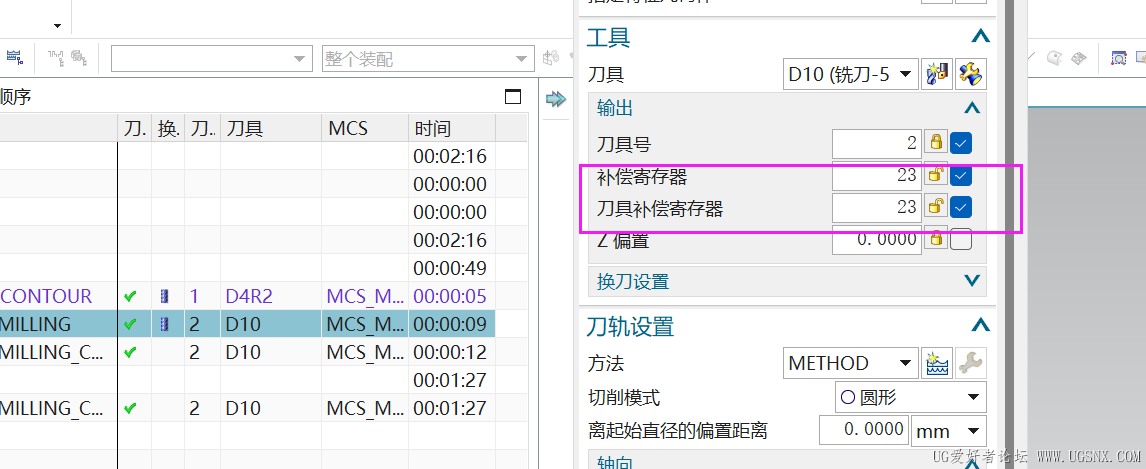Click the create method icon next to METHOD

tap(937, 363)
